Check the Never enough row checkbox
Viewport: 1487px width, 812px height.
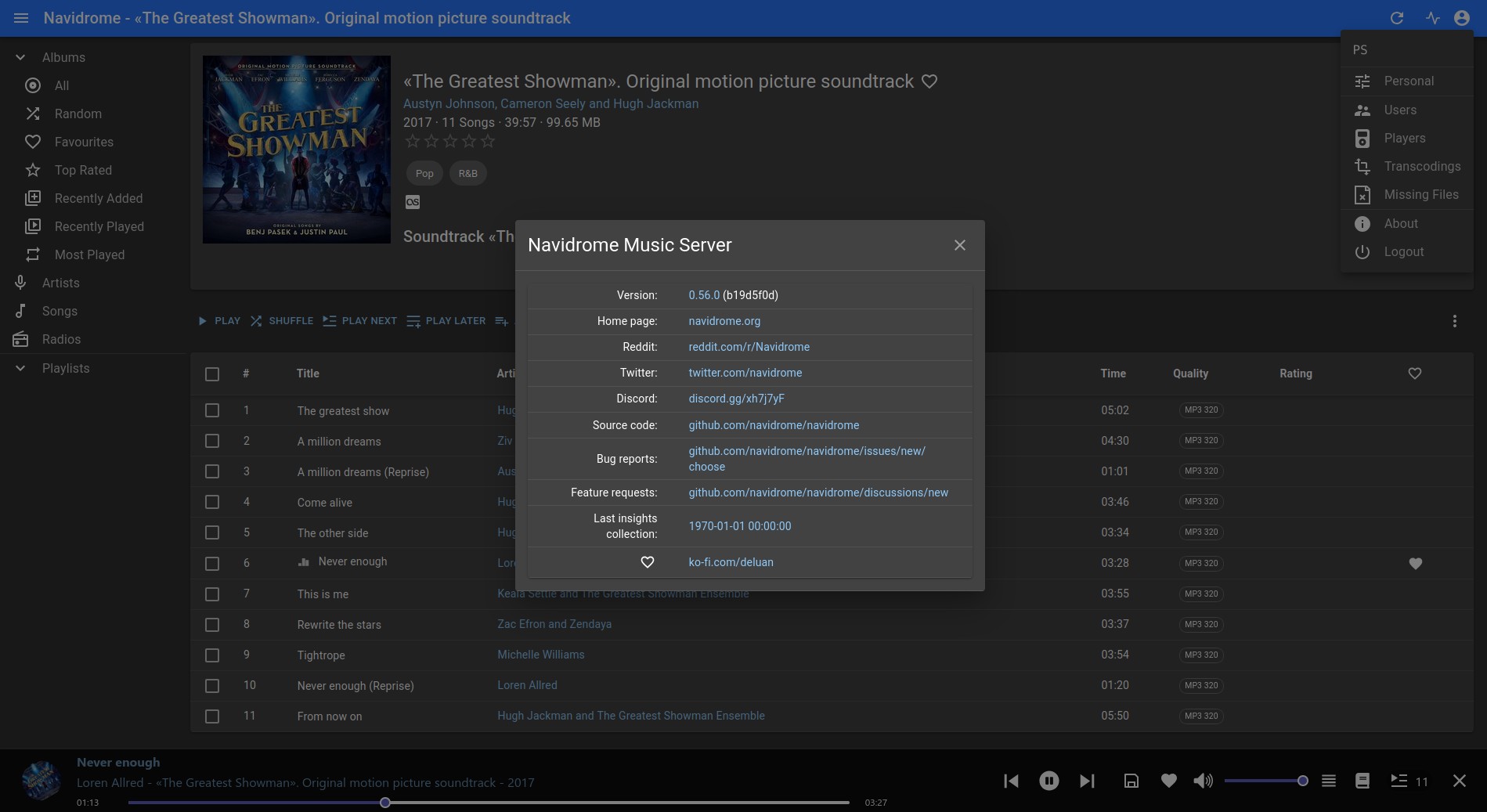pos(212,564)
